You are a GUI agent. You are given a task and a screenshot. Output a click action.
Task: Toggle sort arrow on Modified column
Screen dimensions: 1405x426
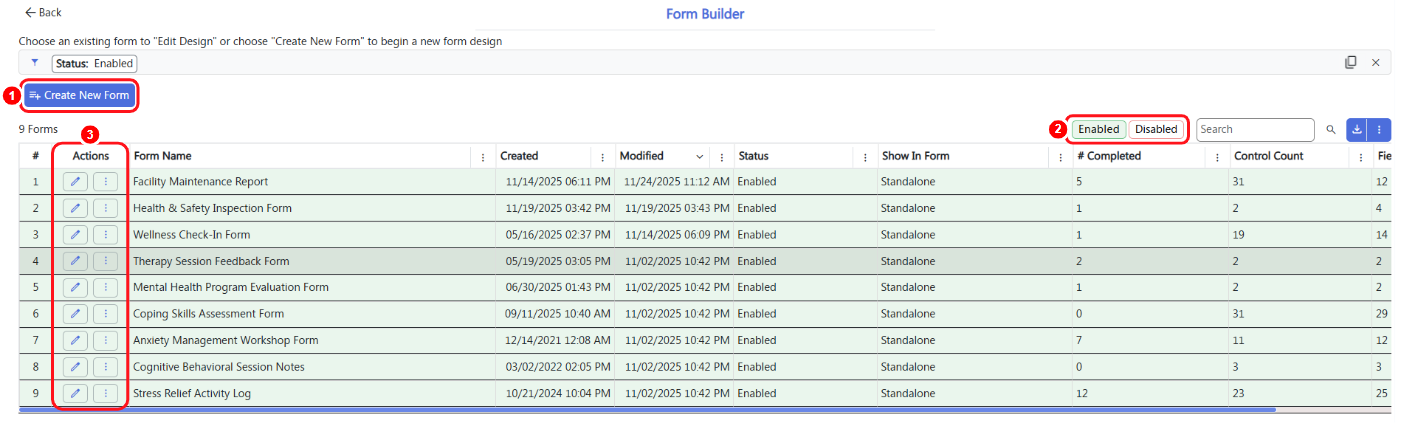point(699,157)
